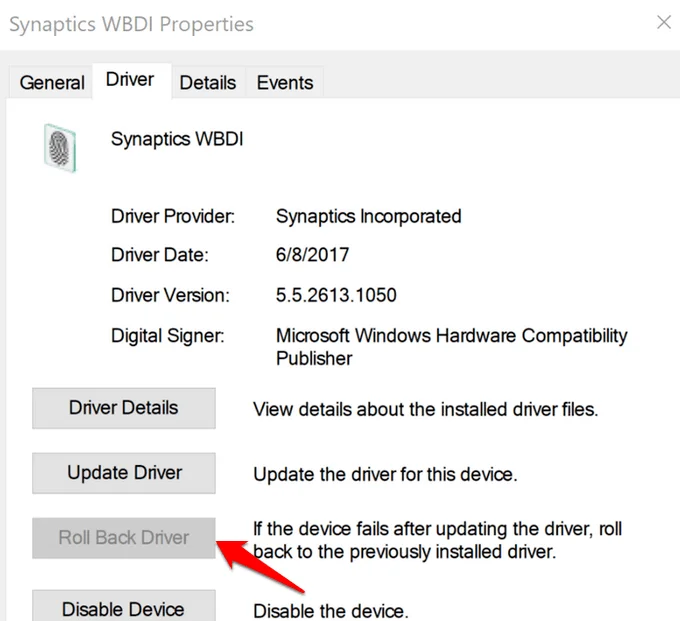Open the Details tab

(x=208, y=82)
